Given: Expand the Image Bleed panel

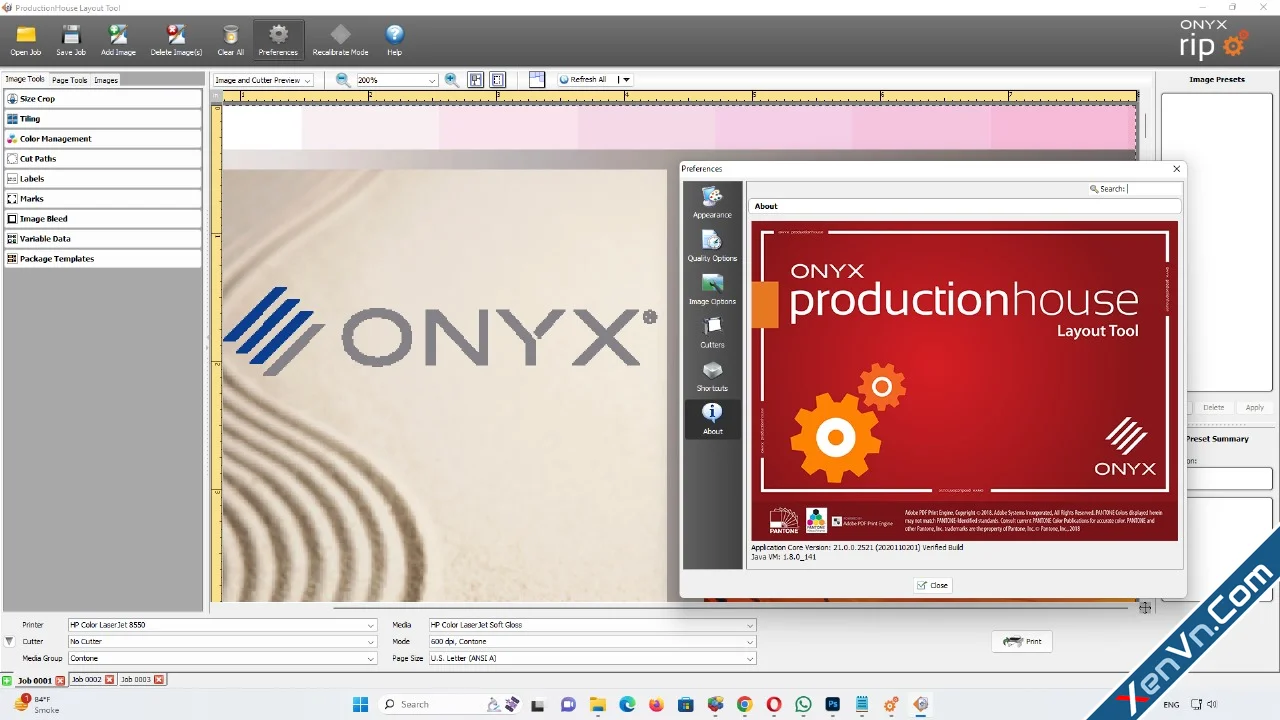Looking at the screenshot, I should [103, 219].
